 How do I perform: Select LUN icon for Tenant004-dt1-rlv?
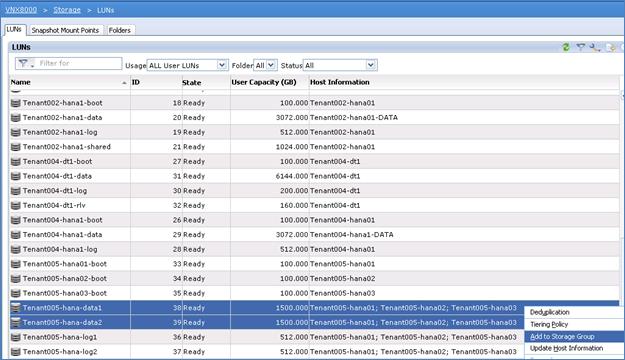16,206
